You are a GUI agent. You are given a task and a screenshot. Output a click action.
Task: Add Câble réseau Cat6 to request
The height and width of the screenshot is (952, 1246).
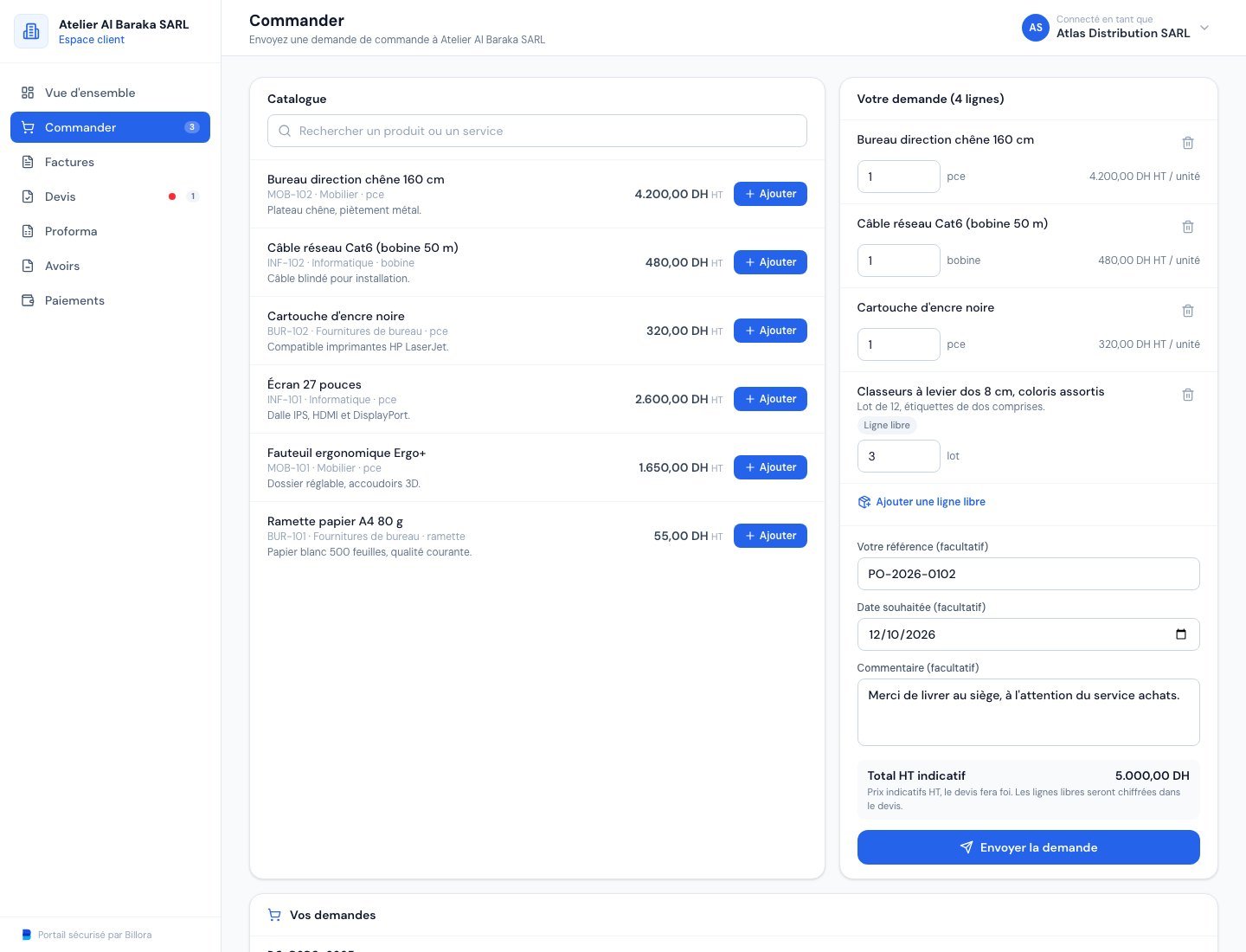tap(770, 262)
